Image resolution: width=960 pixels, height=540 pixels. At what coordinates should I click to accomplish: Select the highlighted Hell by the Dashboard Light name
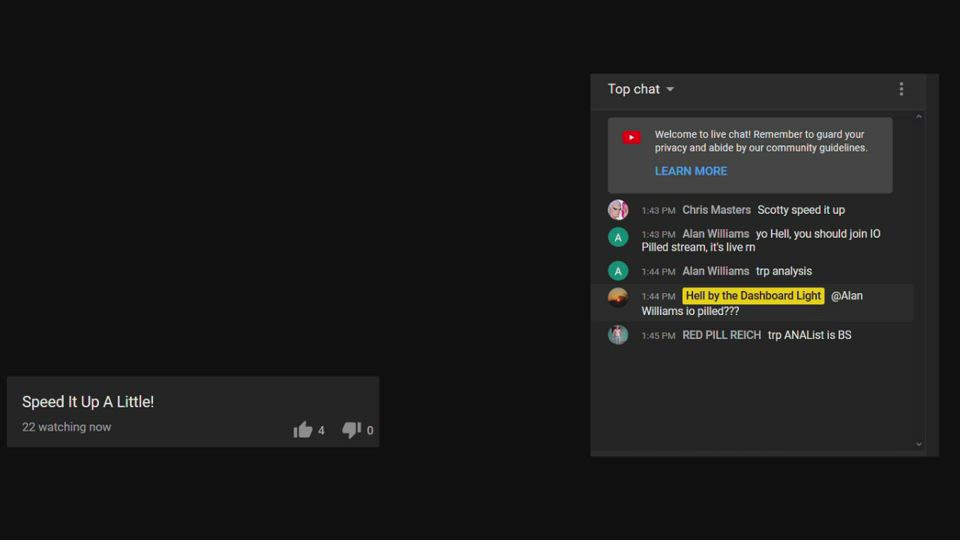753,296
